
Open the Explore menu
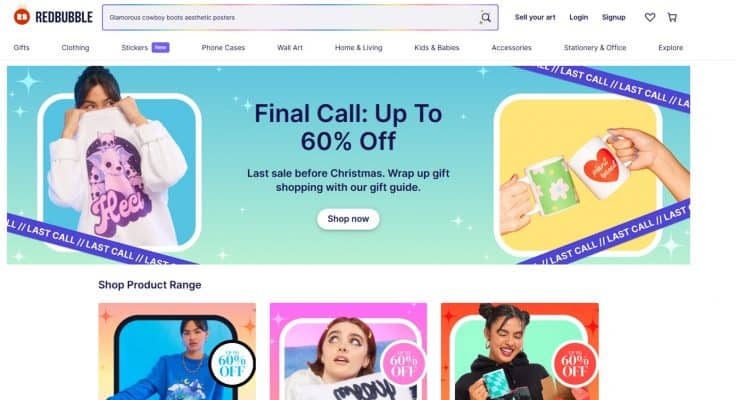tap(671, 47)
